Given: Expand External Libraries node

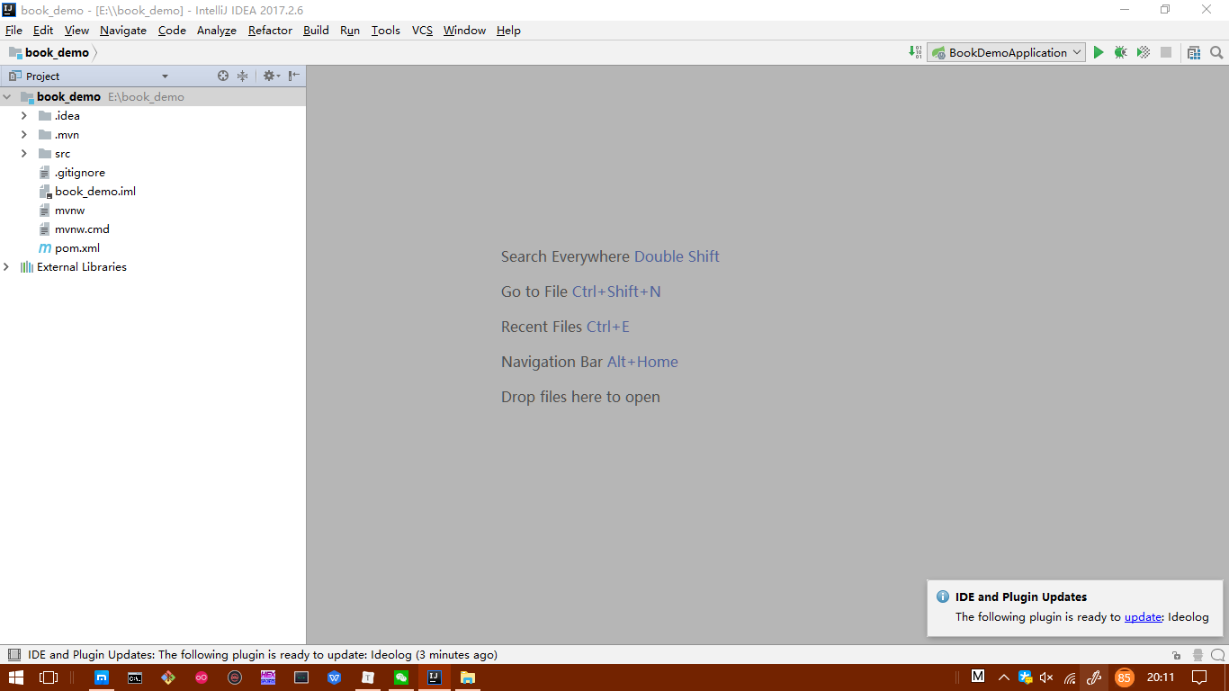Looking at the screenshot, I should point(7,267).
